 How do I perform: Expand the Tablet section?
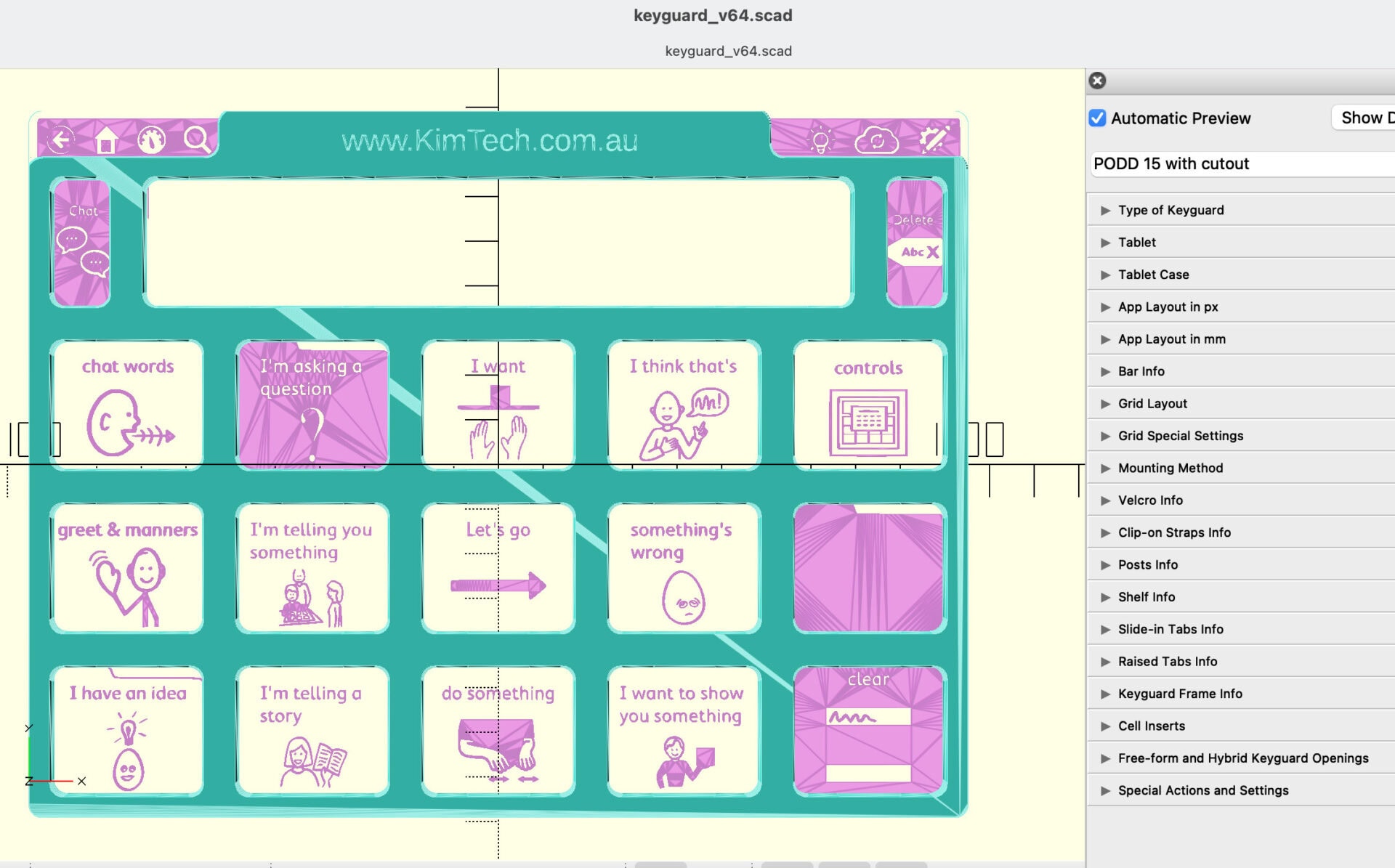pyautogui.click(x=1242, y=243)
